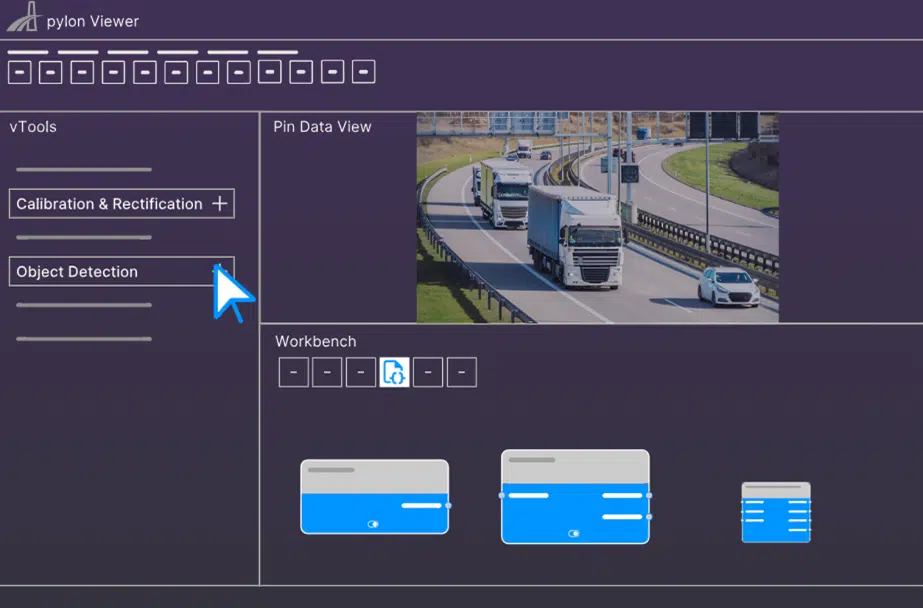Viewport: 923px width, 608px height.
Task: Click the pylon Viewer logo icon
Action: click(x=24, y=17)
